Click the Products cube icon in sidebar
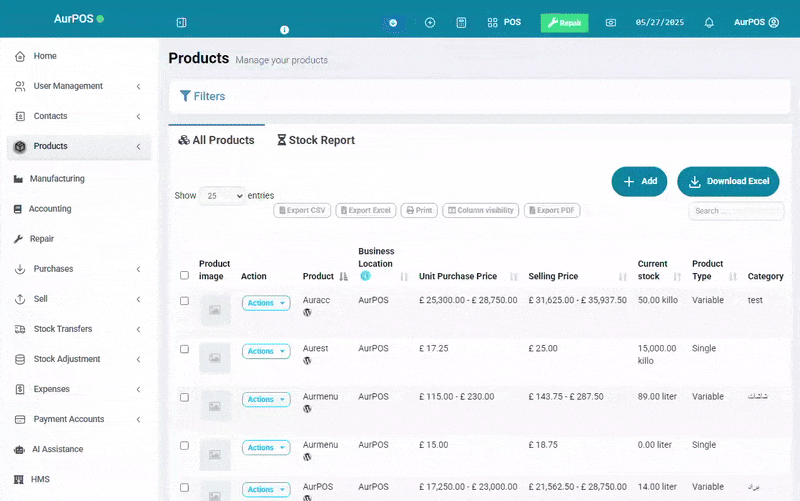The width and height of the screenshot is (800, 501). [x=20, y=146]
